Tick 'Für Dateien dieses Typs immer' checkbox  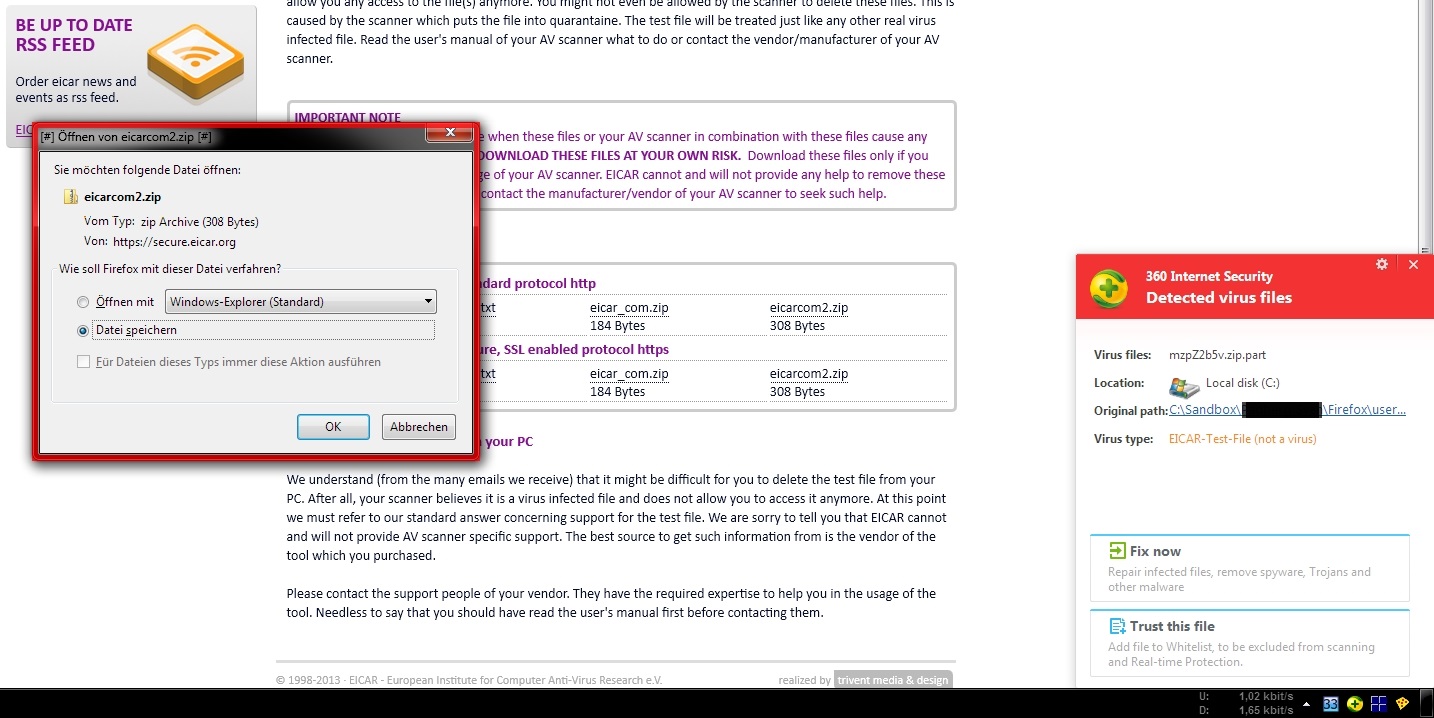[x=83, y=362]
